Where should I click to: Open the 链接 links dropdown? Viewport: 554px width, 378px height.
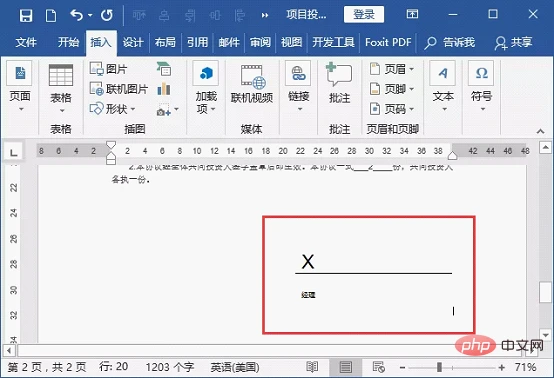[298, 87]
